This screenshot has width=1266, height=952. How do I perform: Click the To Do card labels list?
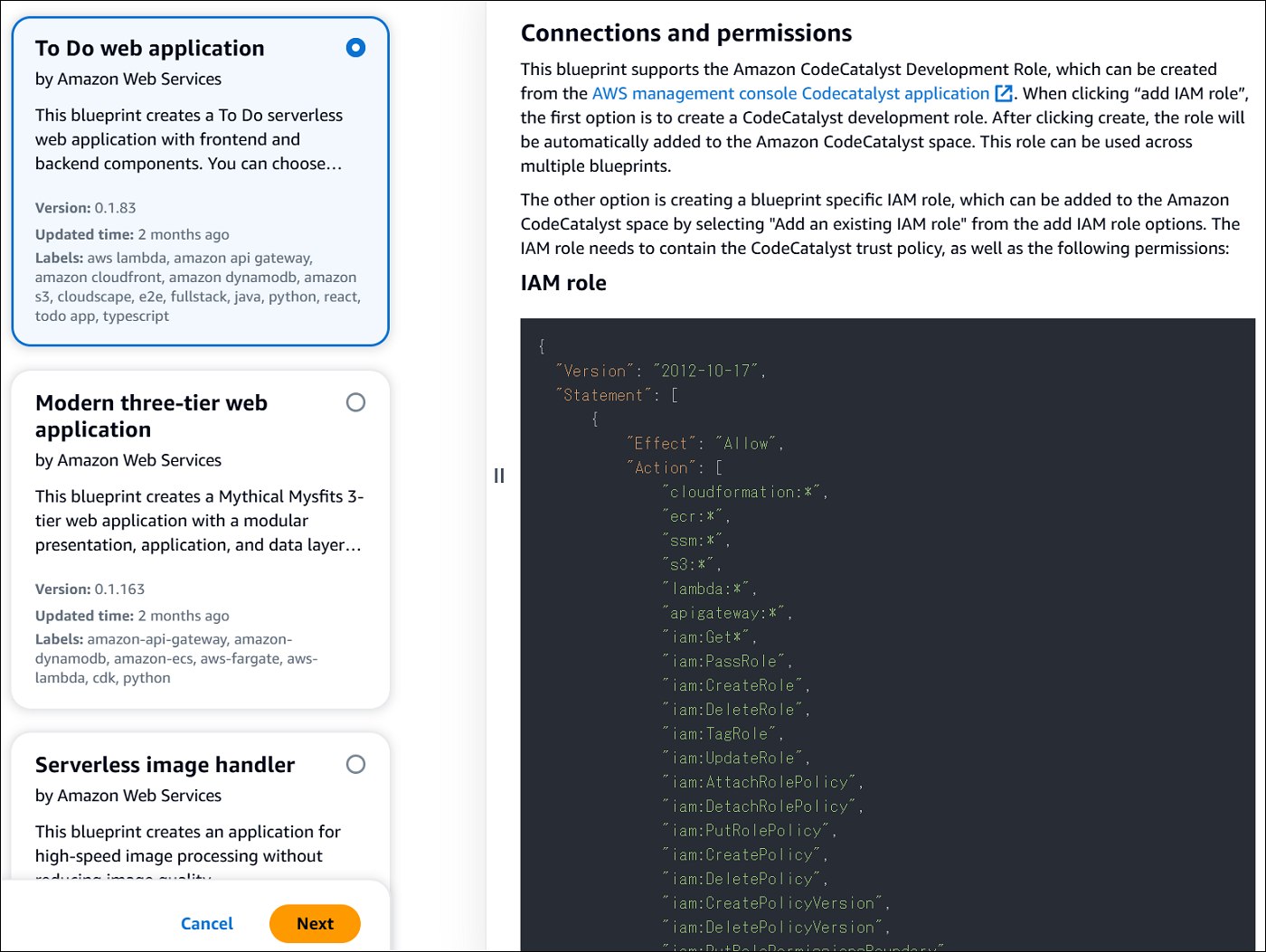click(x=197, y=287)
